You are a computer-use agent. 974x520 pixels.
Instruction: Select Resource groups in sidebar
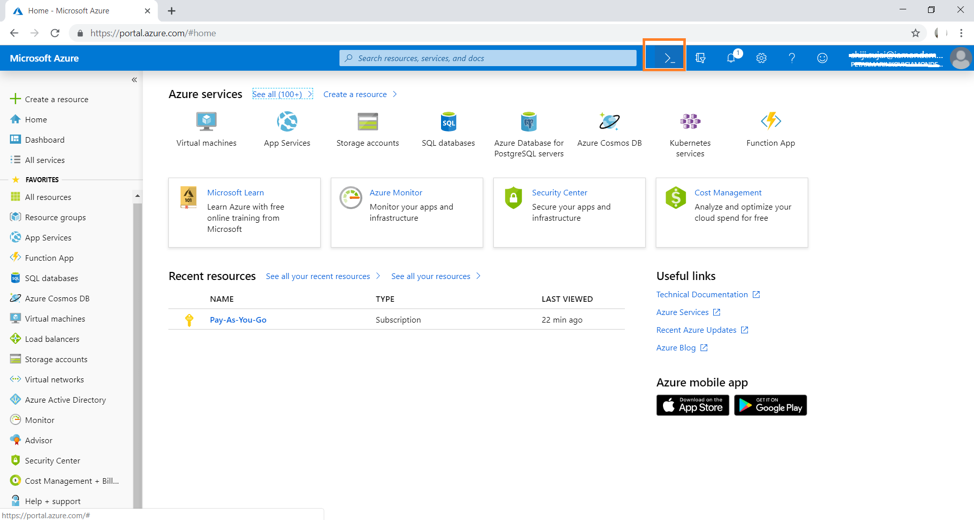pos(55,217)
